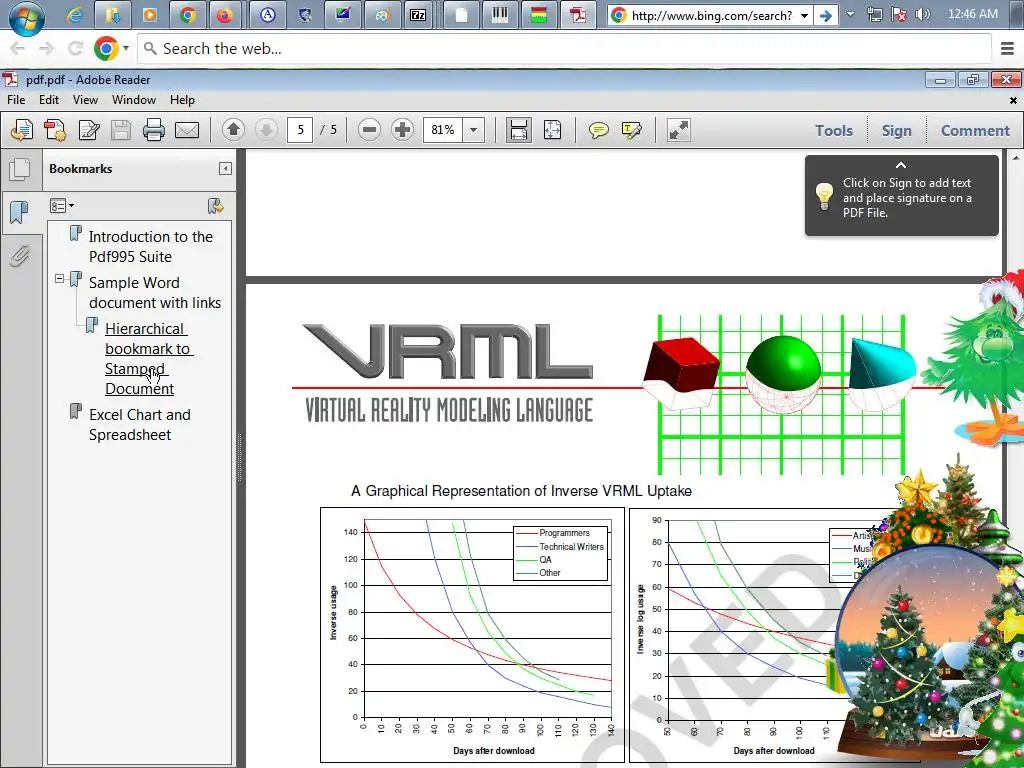This screenshot has height=768, width=1024.
Task: Open the piano keyboard app in taskbar
Action: point(500,15)
